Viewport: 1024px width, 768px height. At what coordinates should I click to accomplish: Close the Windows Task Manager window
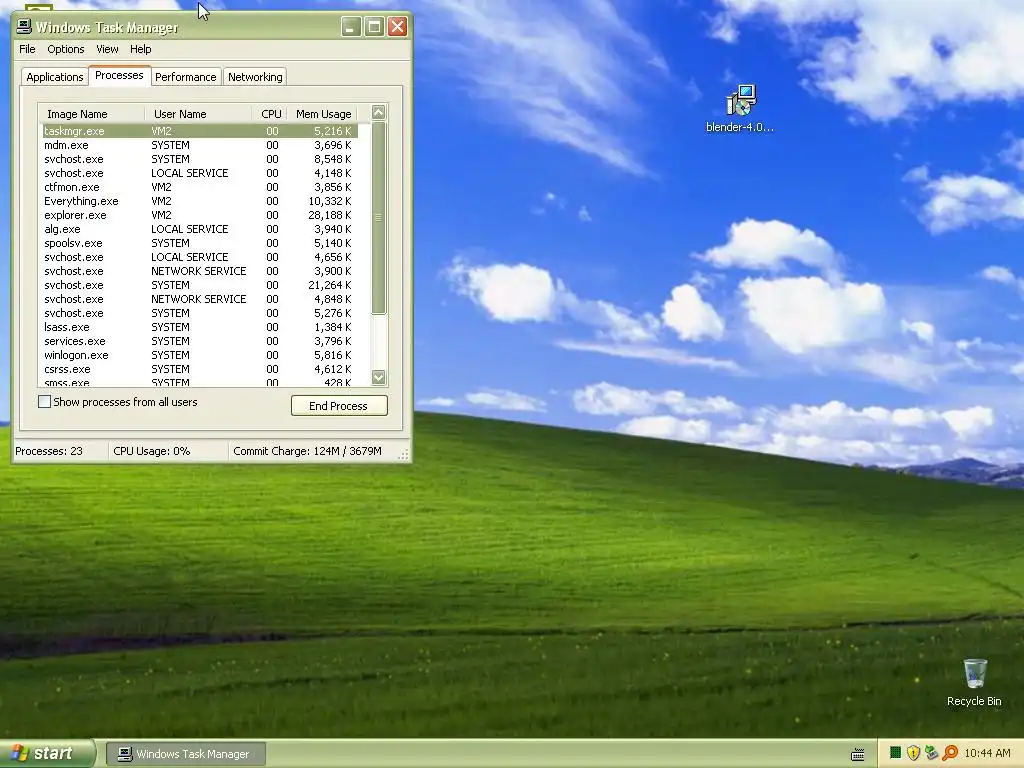pos(398,27)
